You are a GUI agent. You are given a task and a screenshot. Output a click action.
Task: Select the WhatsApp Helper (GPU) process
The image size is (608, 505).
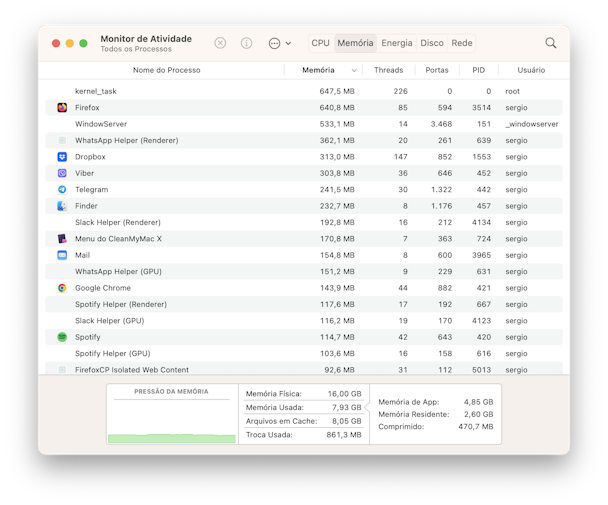pyautogui.click(x=118, y=272)
